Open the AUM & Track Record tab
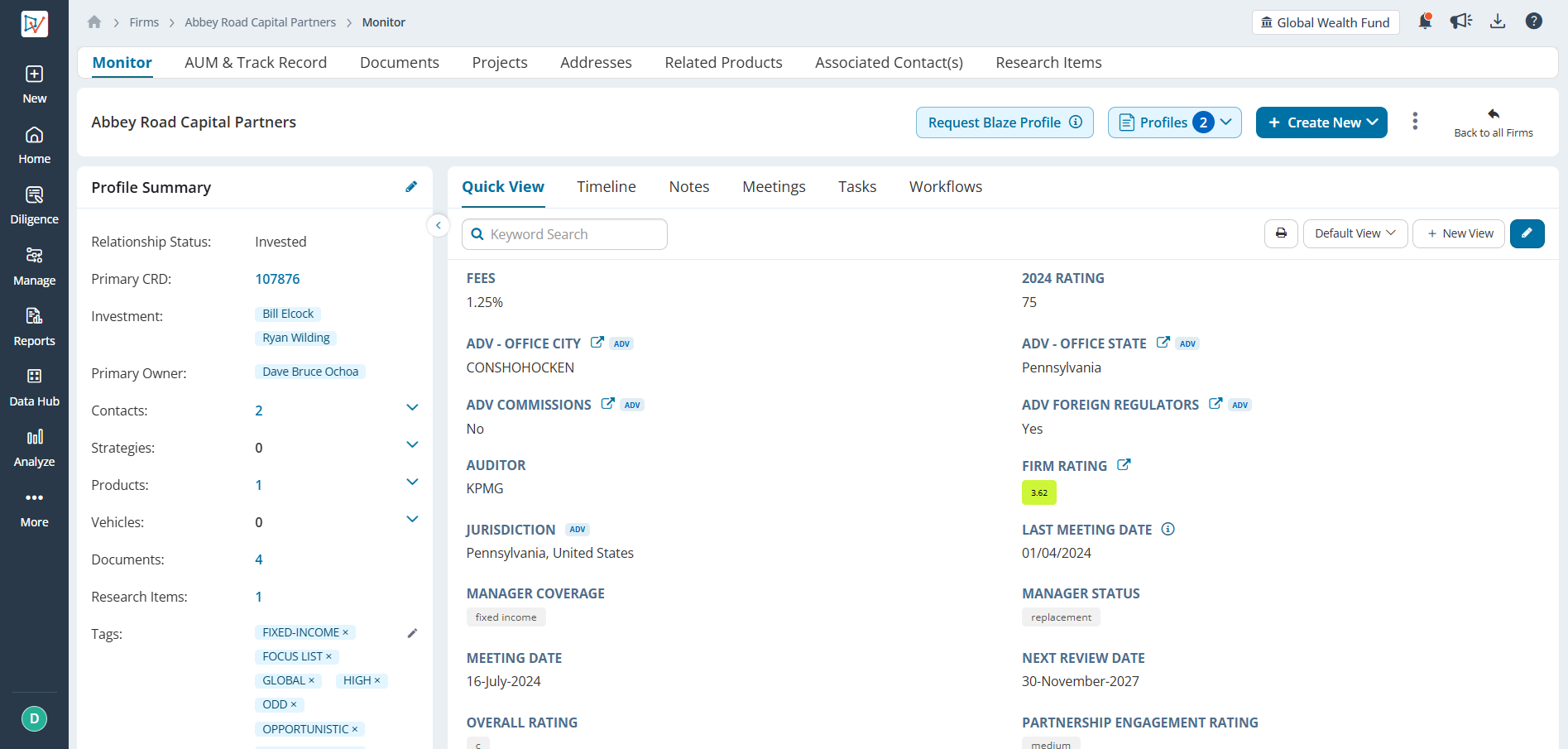This screenshot has height=749, width=1568. (256, 63)
